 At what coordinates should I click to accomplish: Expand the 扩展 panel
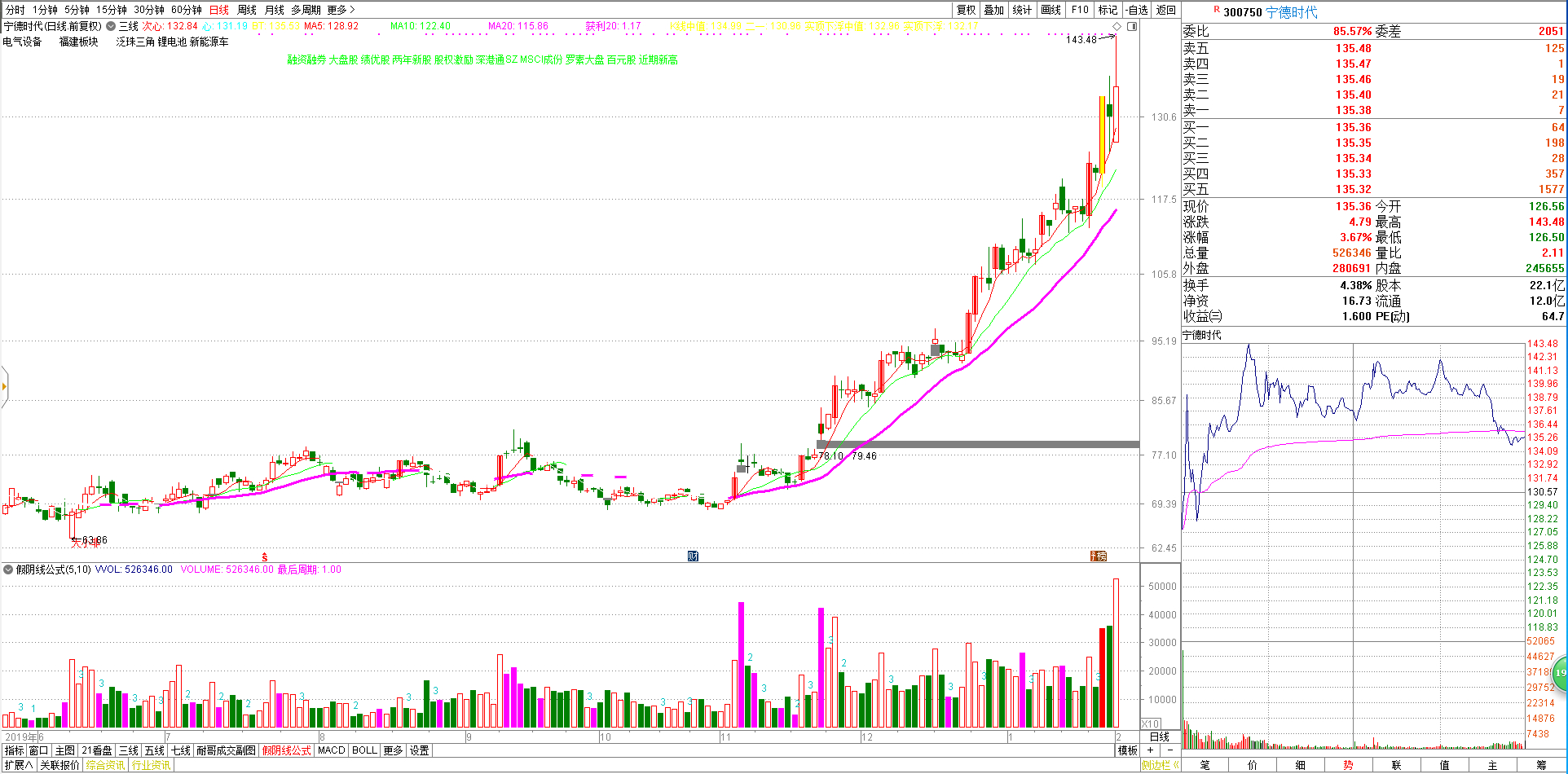[18, 765]
